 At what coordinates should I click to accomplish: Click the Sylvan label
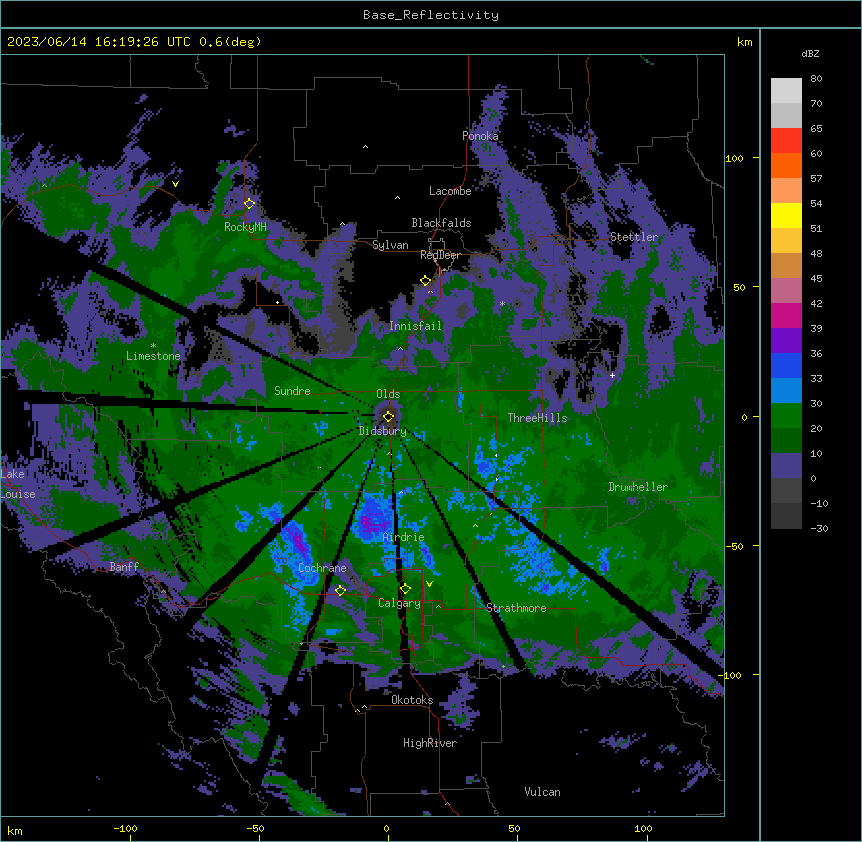(390, 245)
